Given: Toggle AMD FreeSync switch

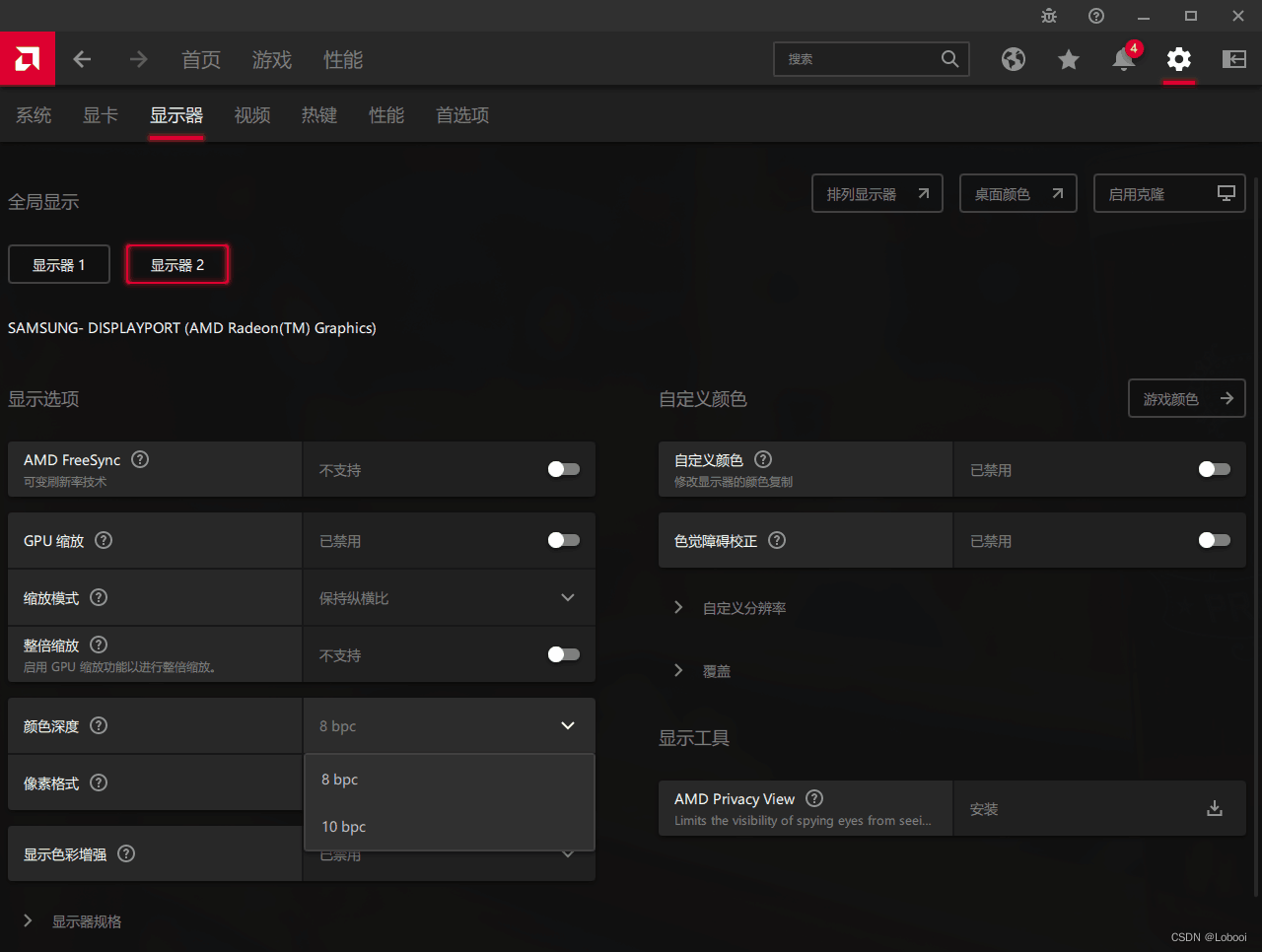Looking at the screenshot, I should pos(564,469).
